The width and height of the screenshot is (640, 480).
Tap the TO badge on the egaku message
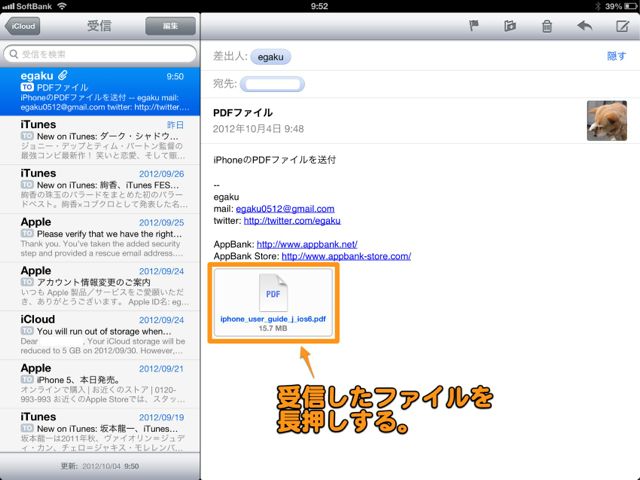click(27, 87)
